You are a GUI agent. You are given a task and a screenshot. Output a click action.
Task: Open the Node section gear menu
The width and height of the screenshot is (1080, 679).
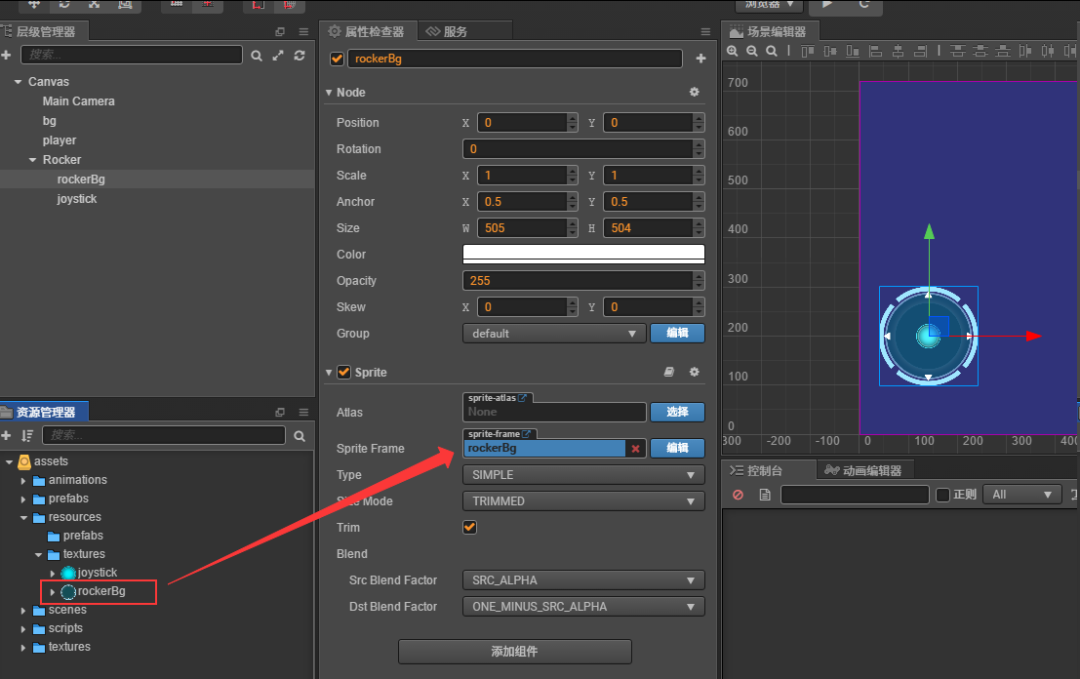pos(694,92)
